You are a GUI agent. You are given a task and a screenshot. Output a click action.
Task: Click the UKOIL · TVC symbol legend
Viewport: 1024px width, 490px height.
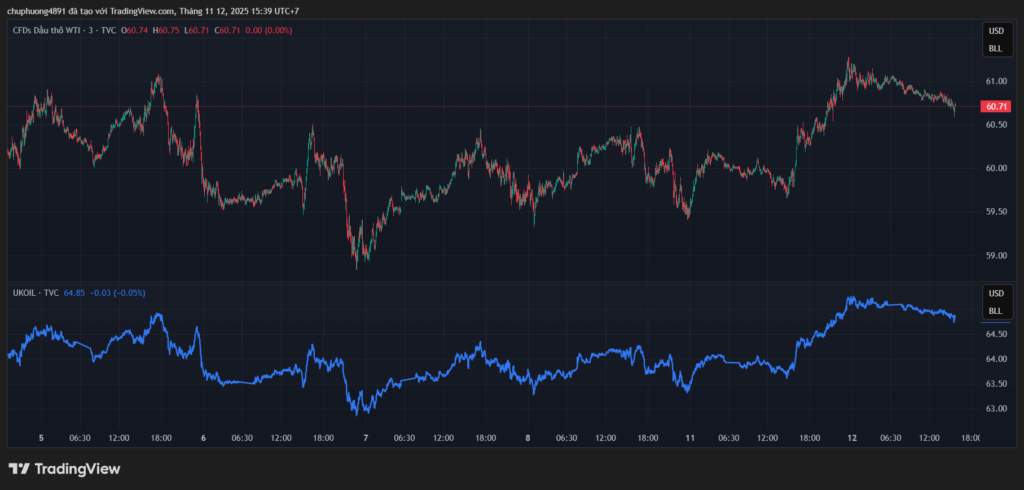tap(36, 293)
